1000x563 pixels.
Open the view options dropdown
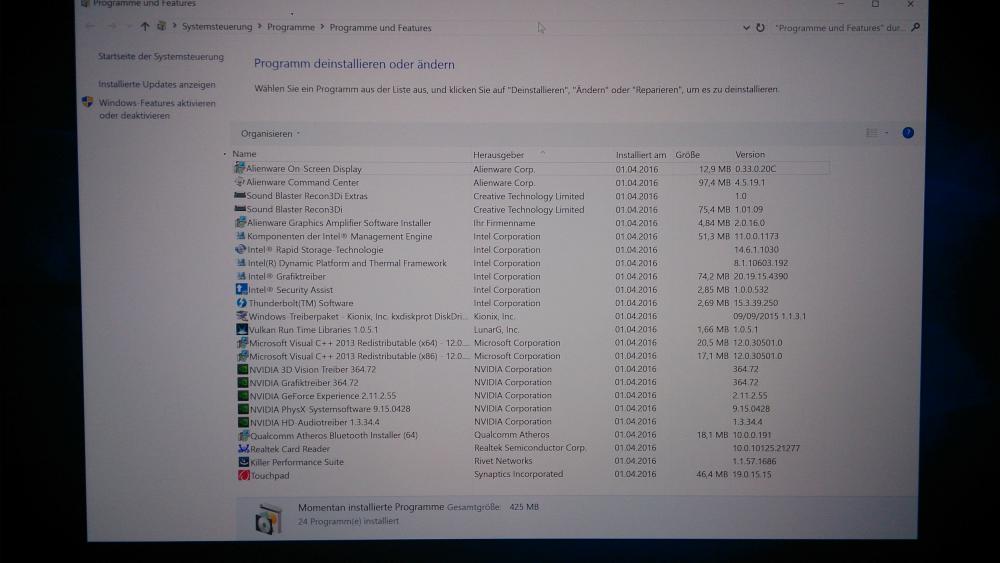[x=886, y=133]
